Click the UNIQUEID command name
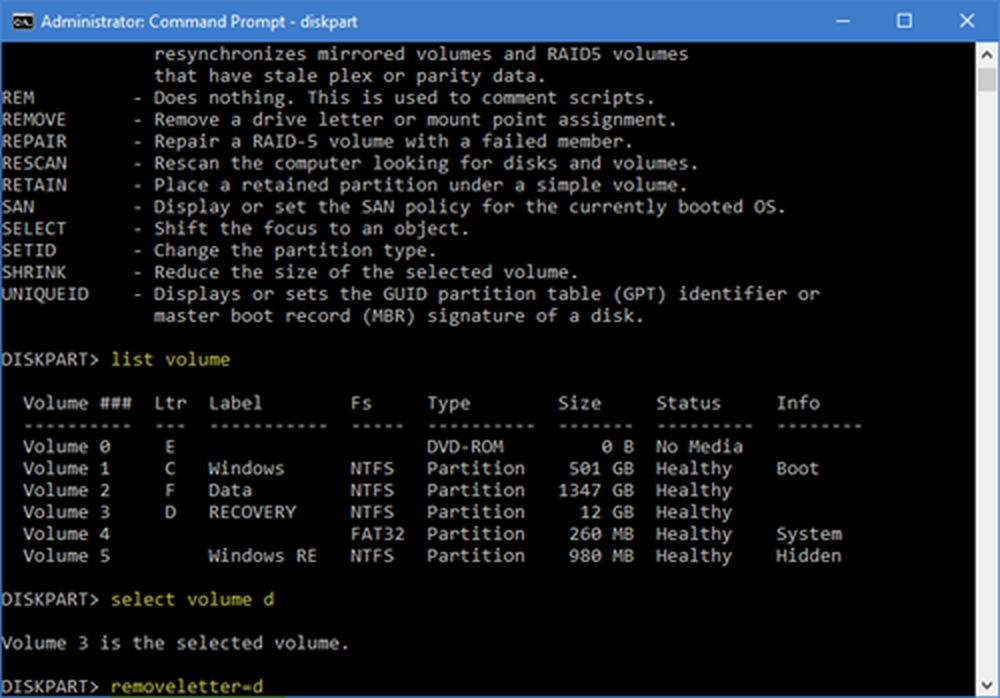 45,294
